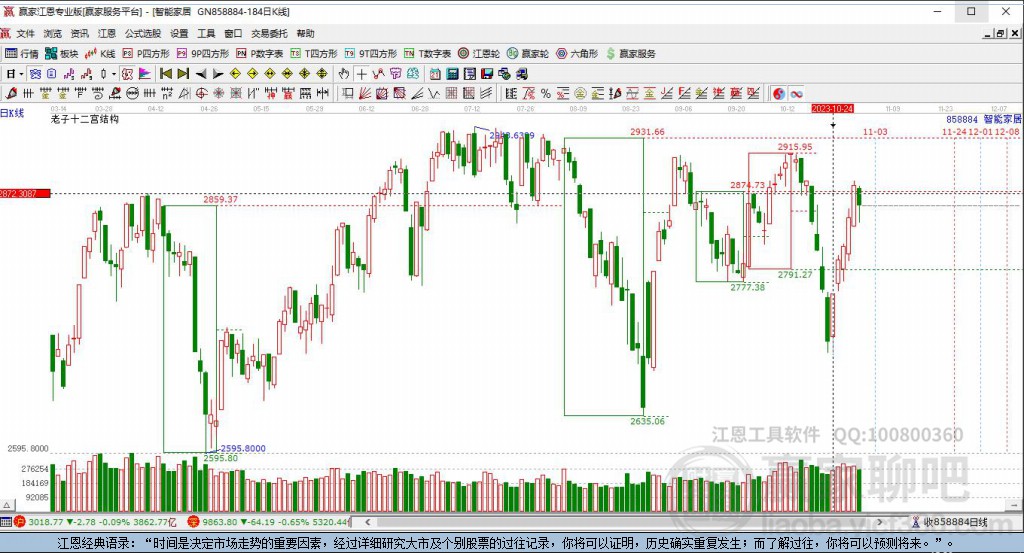
Task: Open the 公式选股 menu
Action: [143, 33]
